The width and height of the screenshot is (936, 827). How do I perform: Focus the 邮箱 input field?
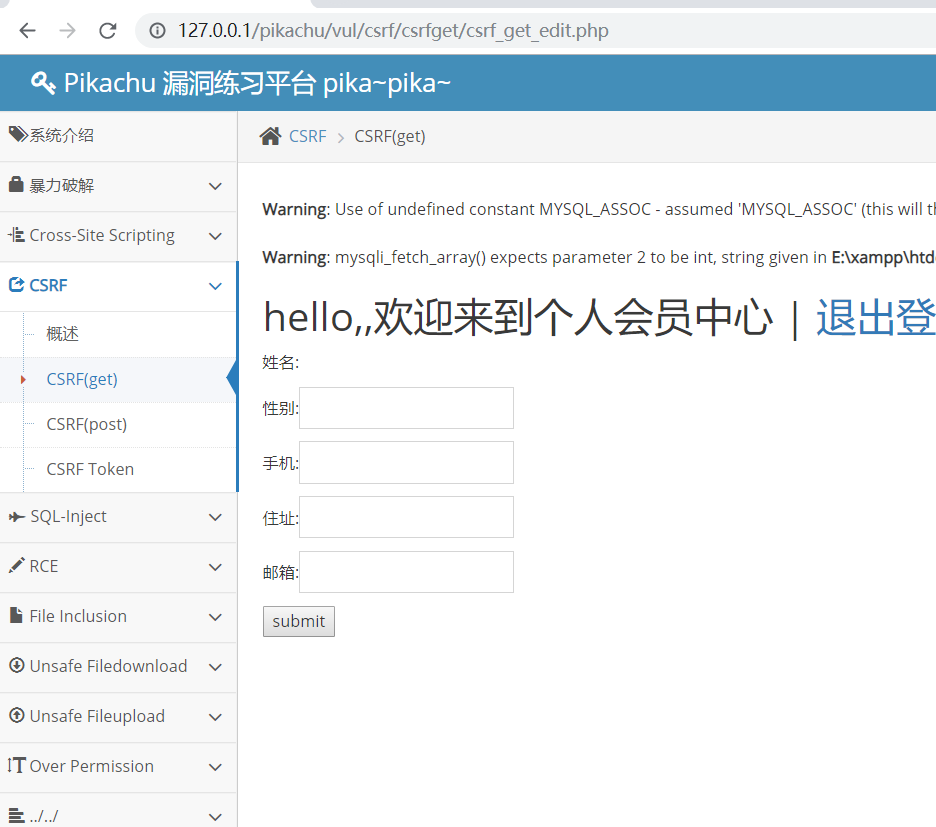tap(406, 572)
